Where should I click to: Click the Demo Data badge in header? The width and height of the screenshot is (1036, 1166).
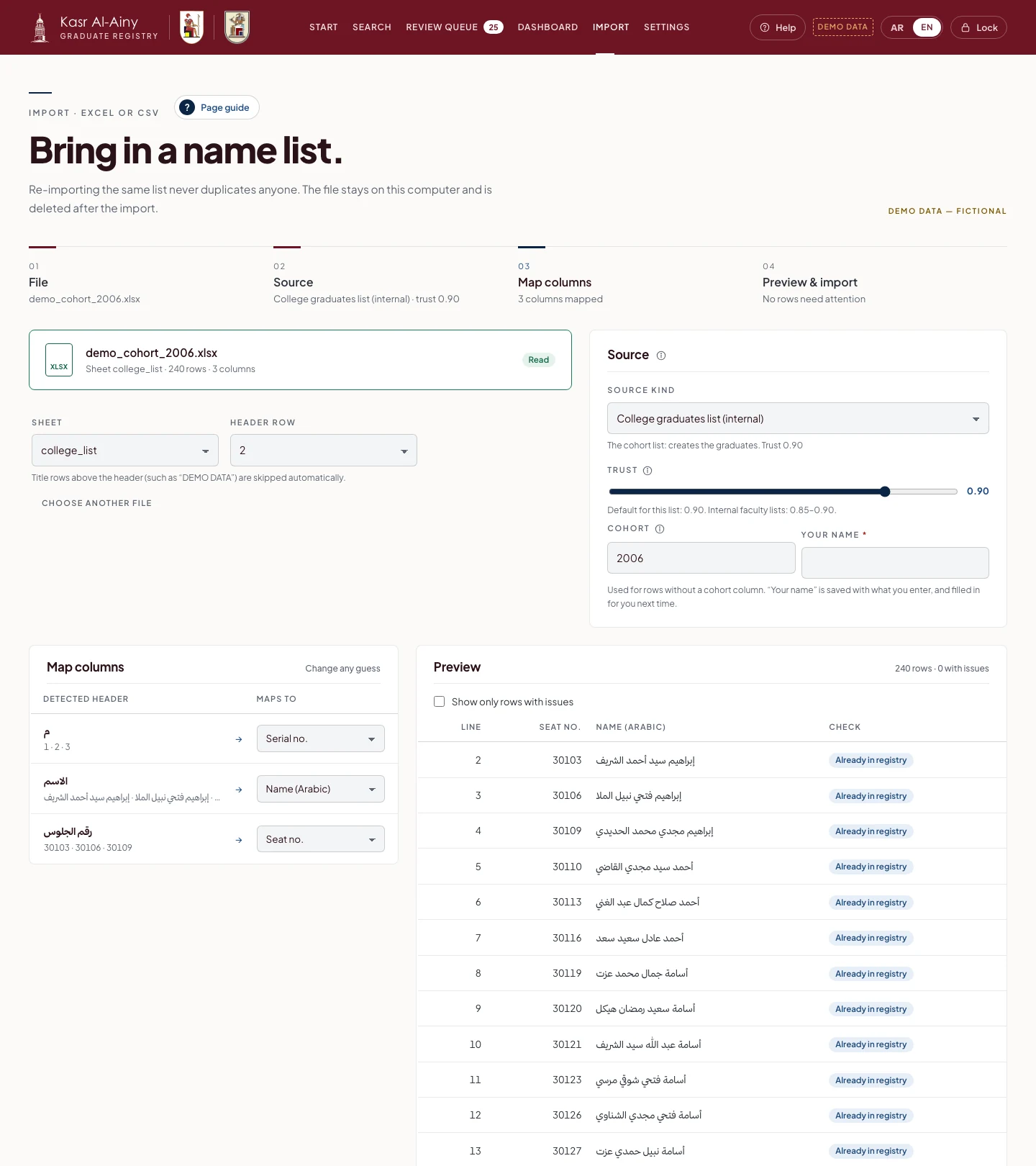(843, 27)
